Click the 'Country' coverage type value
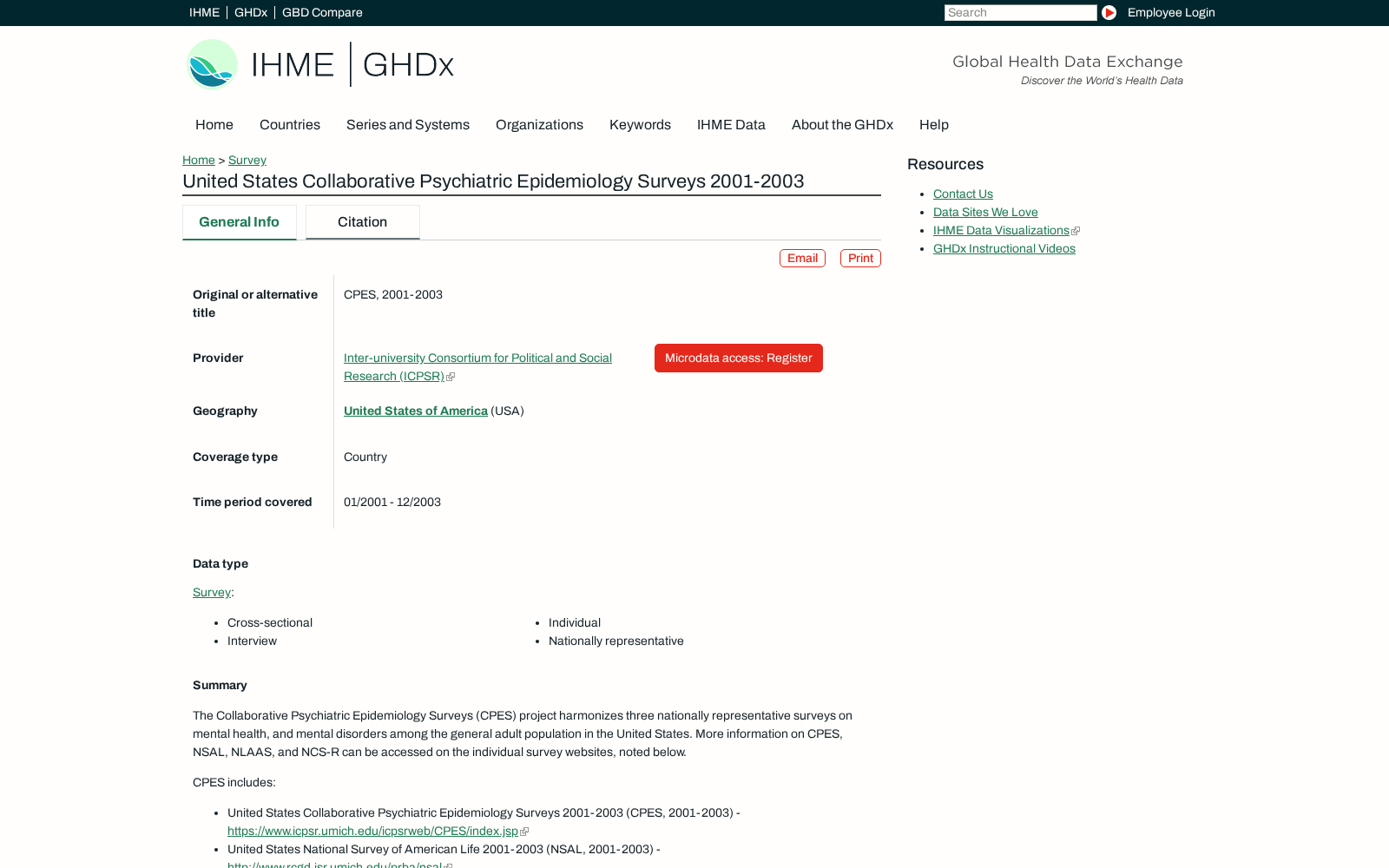The image size is (1389, 868). coord(365,457)
